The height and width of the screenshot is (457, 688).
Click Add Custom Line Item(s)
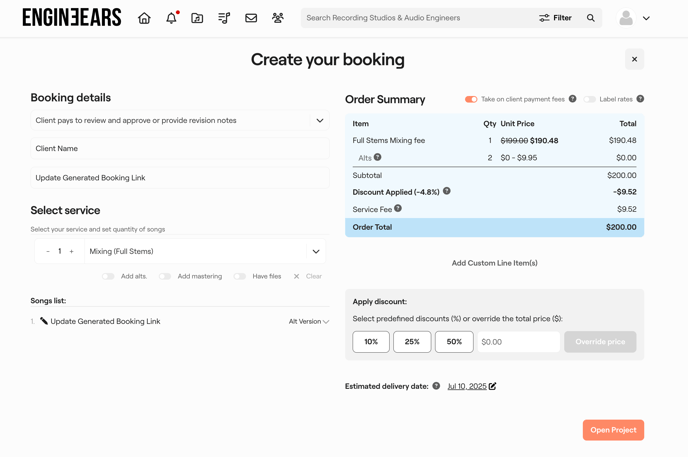point(494,263)
